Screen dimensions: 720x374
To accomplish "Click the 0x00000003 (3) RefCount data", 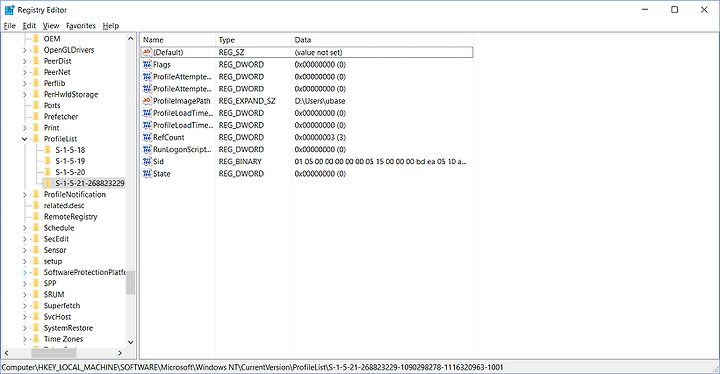I will (x=320, y=137).
